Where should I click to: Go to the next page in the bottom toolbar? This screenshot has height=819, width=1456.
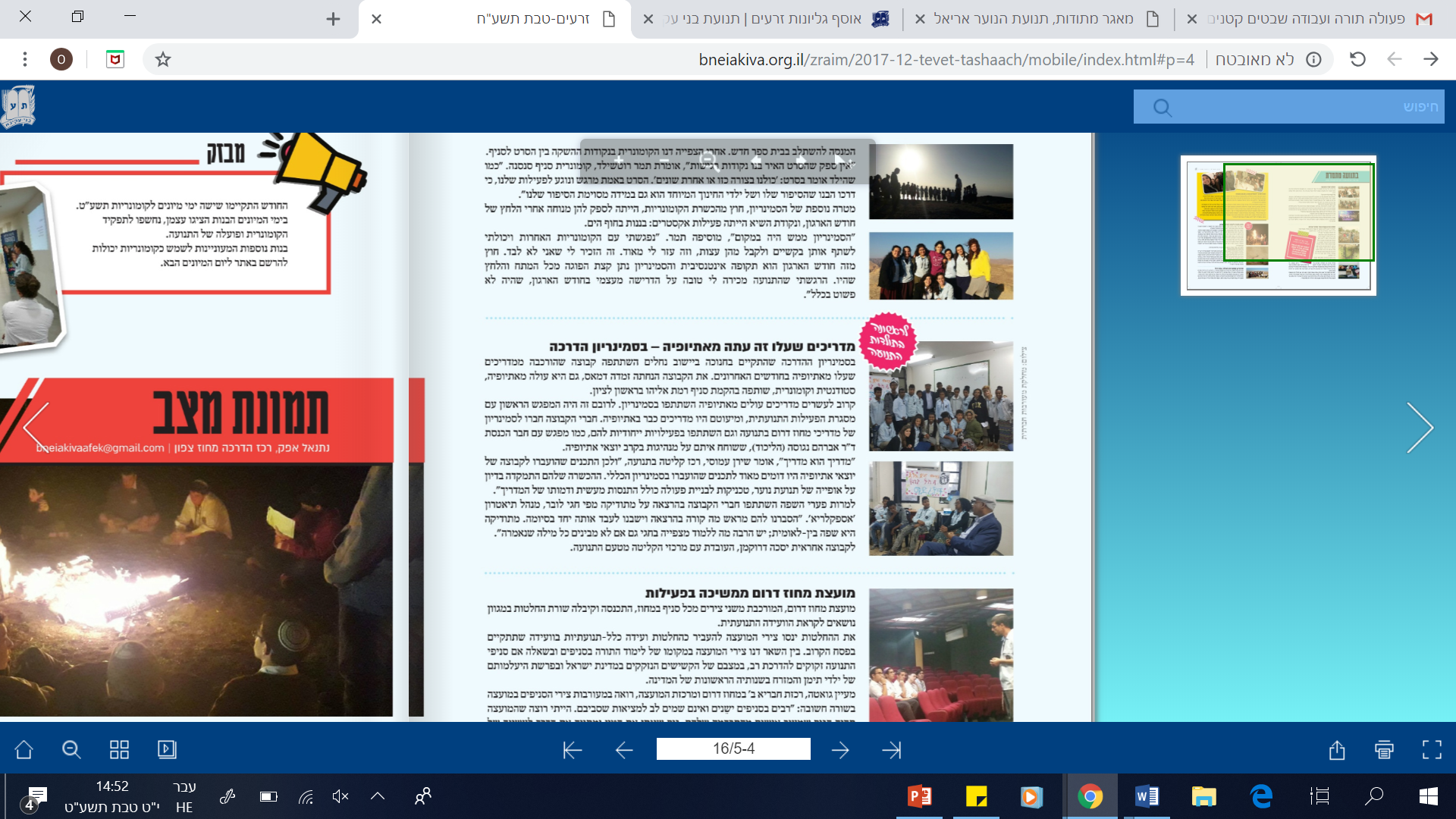(x=840, y=750)
